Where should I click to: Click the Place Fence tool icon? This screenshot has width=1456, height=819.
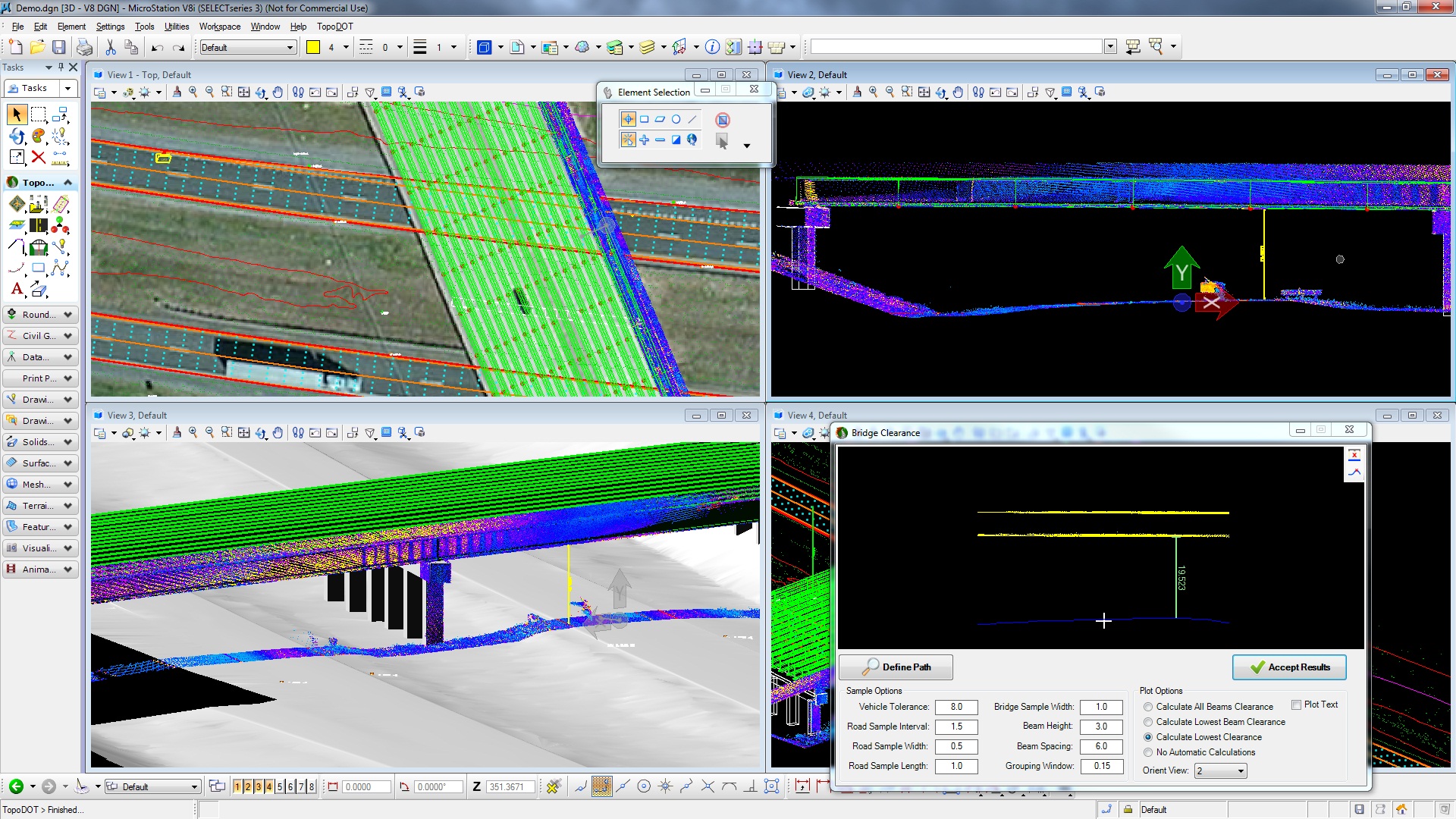[39, 115]
